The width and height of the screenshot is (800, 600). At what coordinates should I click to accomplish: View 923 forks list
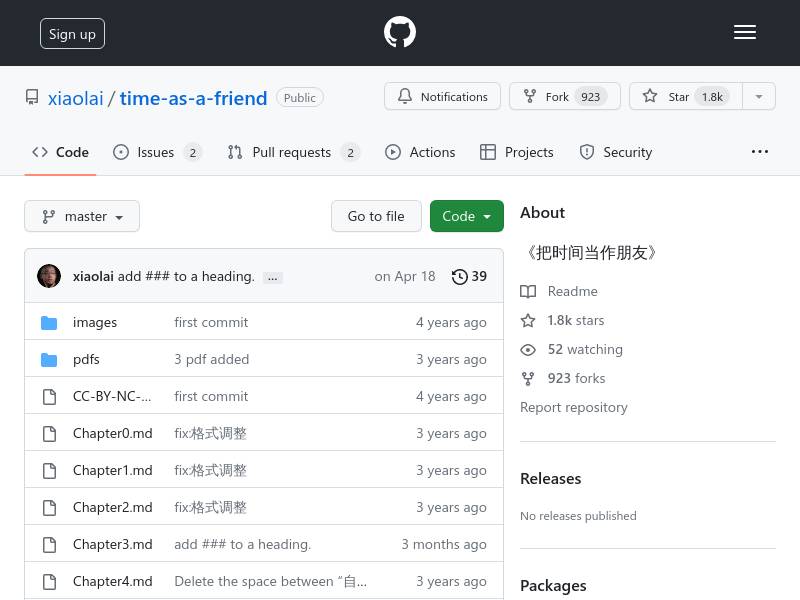577,379
